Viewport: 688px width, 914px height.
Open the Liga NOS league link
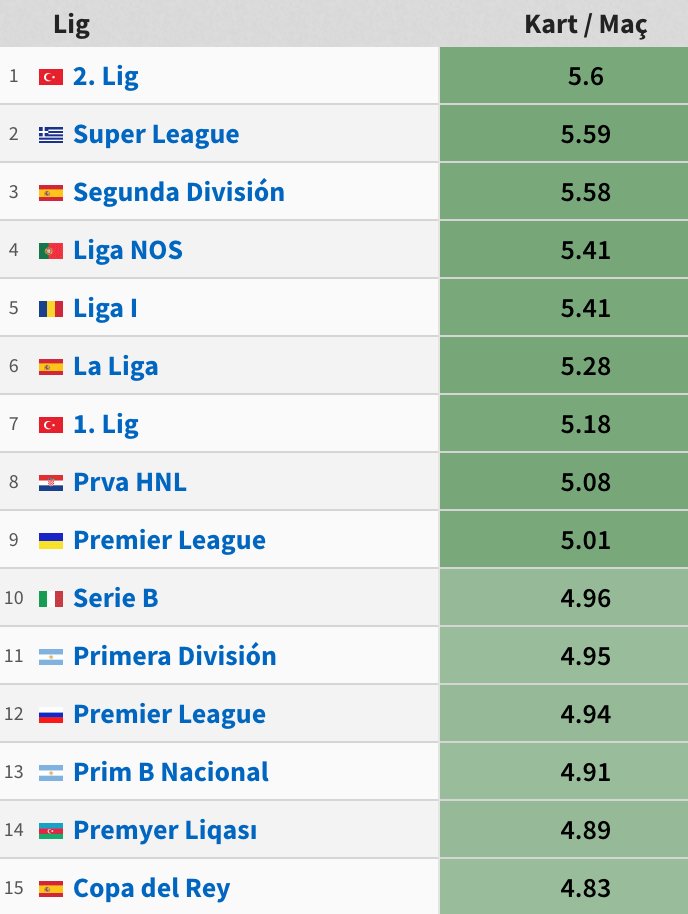coord(128,251)
